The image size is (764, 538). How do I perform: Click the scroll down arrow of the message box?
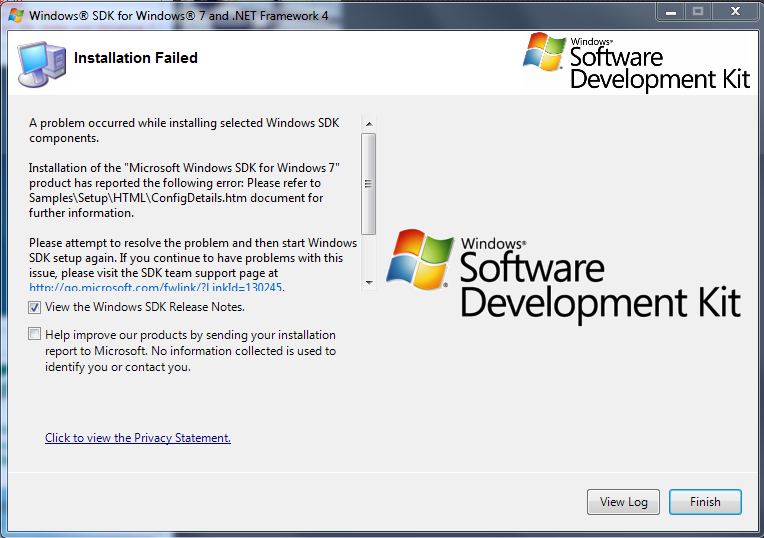(x=369, y=283)
